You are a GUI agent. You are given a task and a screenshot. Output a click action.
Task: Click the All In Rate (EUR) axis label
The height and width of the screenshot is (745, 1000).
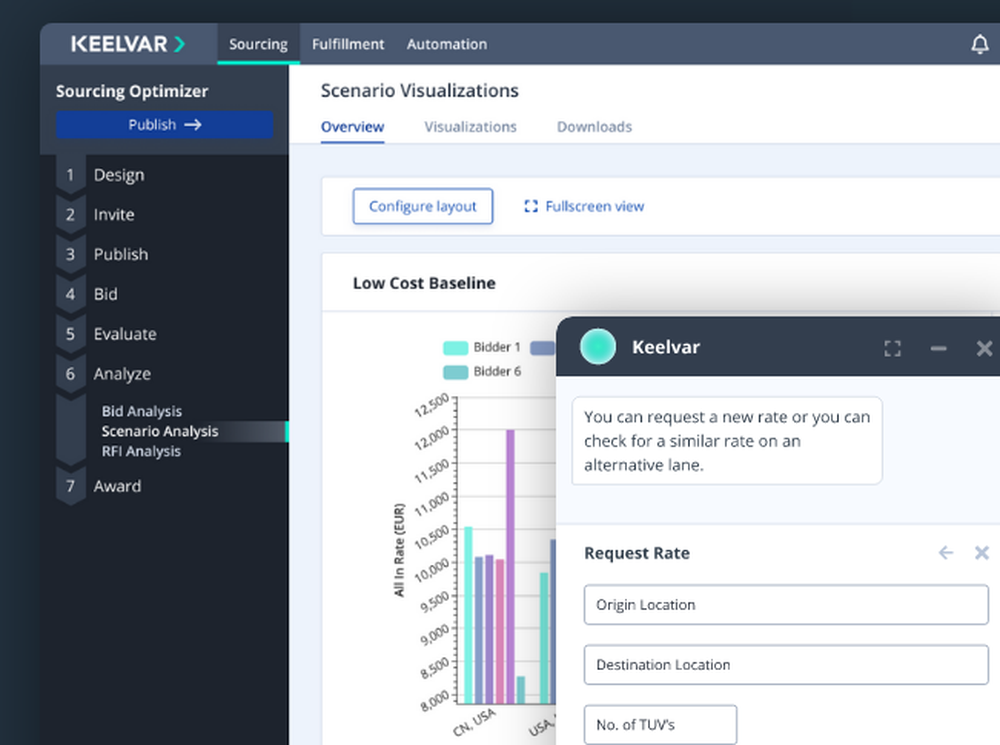(x=399, y=550)
